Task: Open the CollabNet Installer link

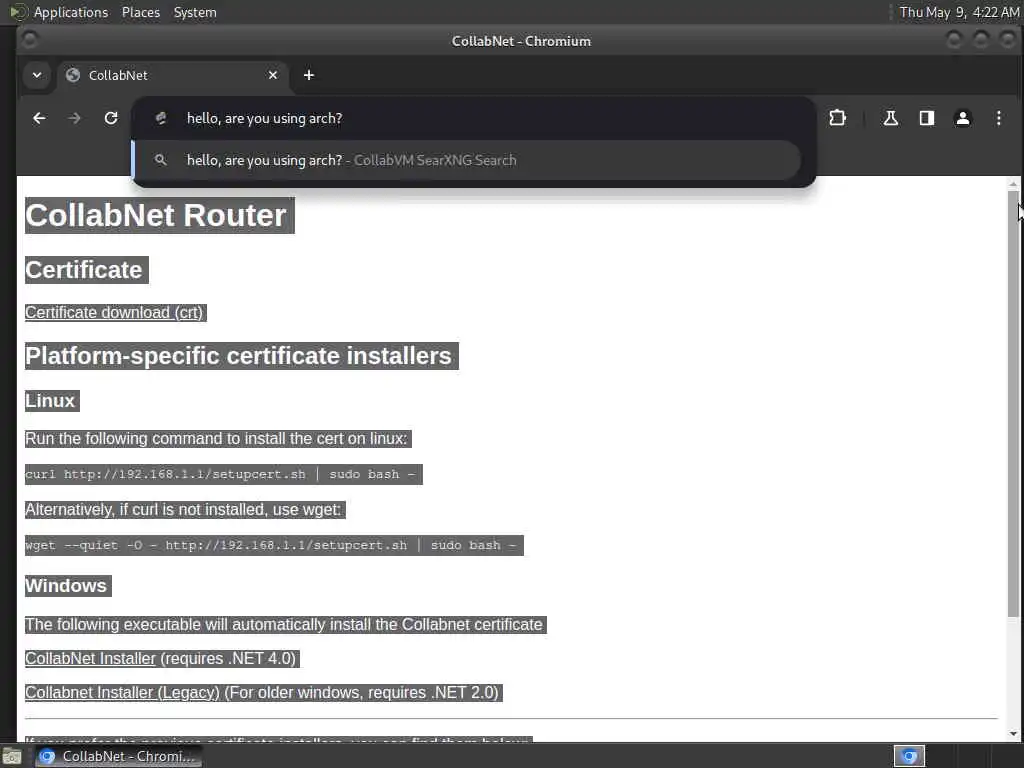Action: 90,658
